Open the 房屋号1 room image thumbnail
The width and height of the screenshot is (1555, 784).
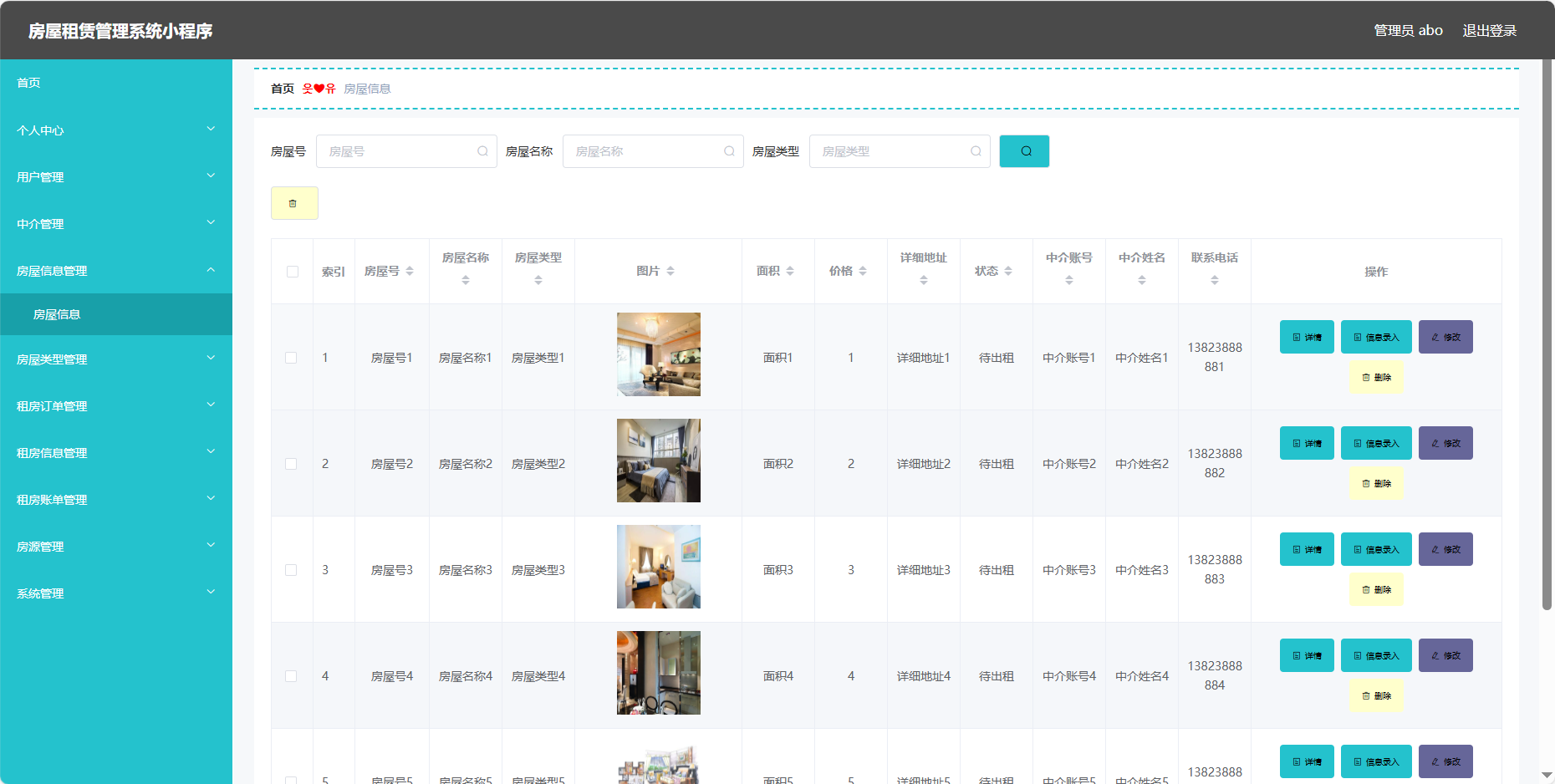coord(659,354)
